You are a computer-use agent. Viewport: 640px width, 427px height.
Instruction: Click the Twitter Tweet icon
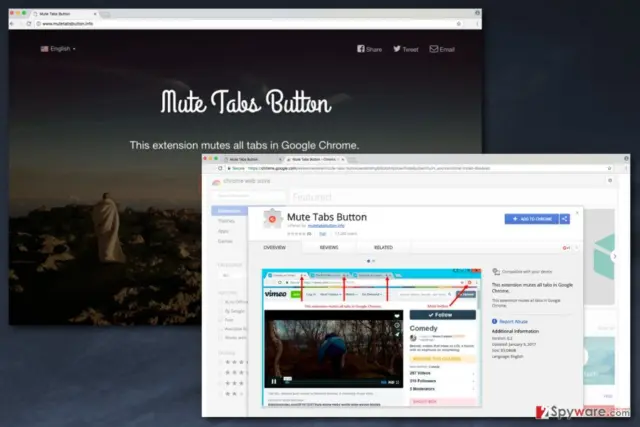397,49
